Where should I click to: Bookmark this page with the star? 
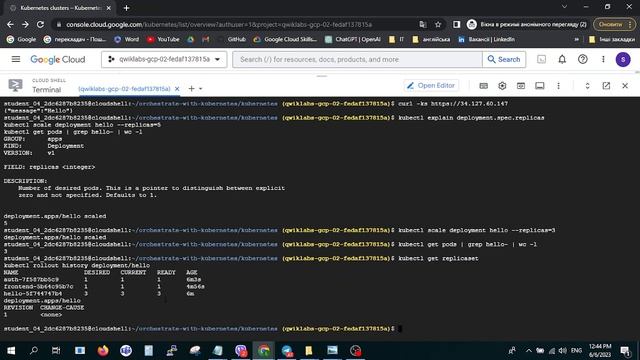pos(438,24)
